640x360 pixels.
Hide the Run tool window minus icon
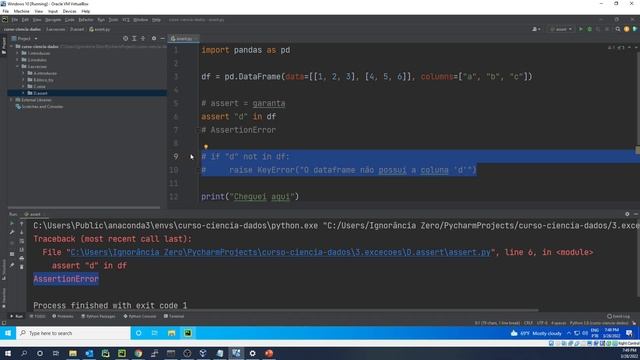[x=636, y=214]
